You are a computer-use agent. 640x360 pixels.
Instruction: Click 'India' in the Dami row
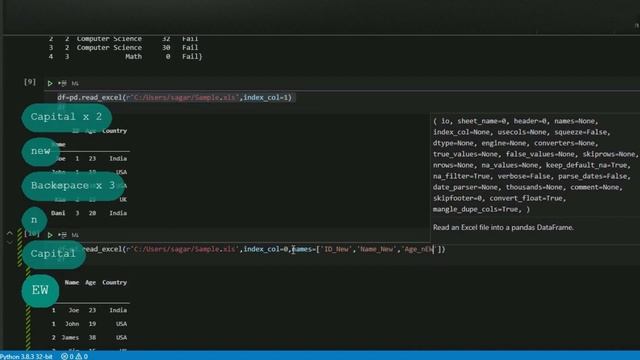click(x=118, y=213)
